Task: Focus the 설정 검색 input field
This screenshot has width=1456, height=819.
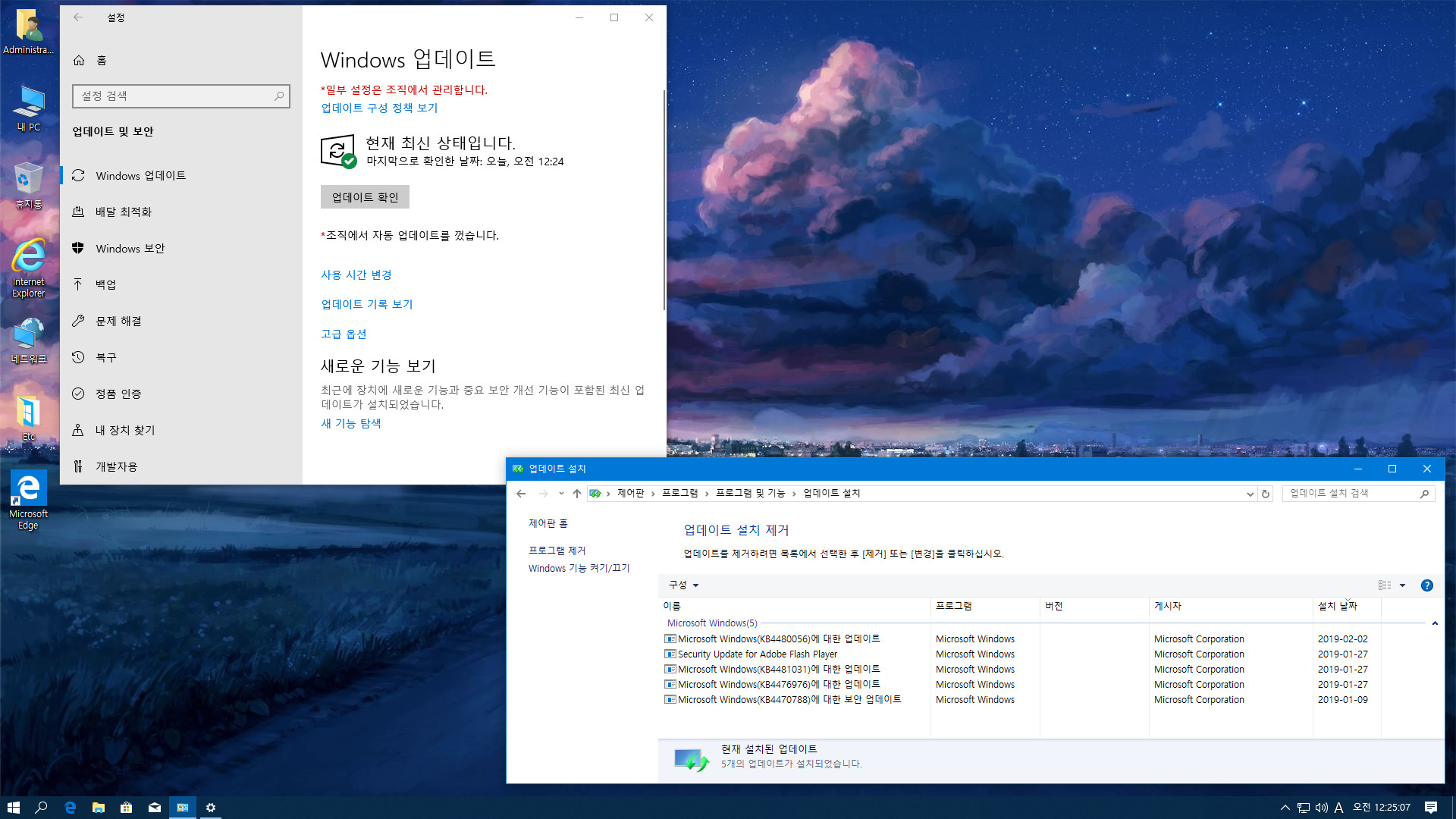Action: click(181, 96)
